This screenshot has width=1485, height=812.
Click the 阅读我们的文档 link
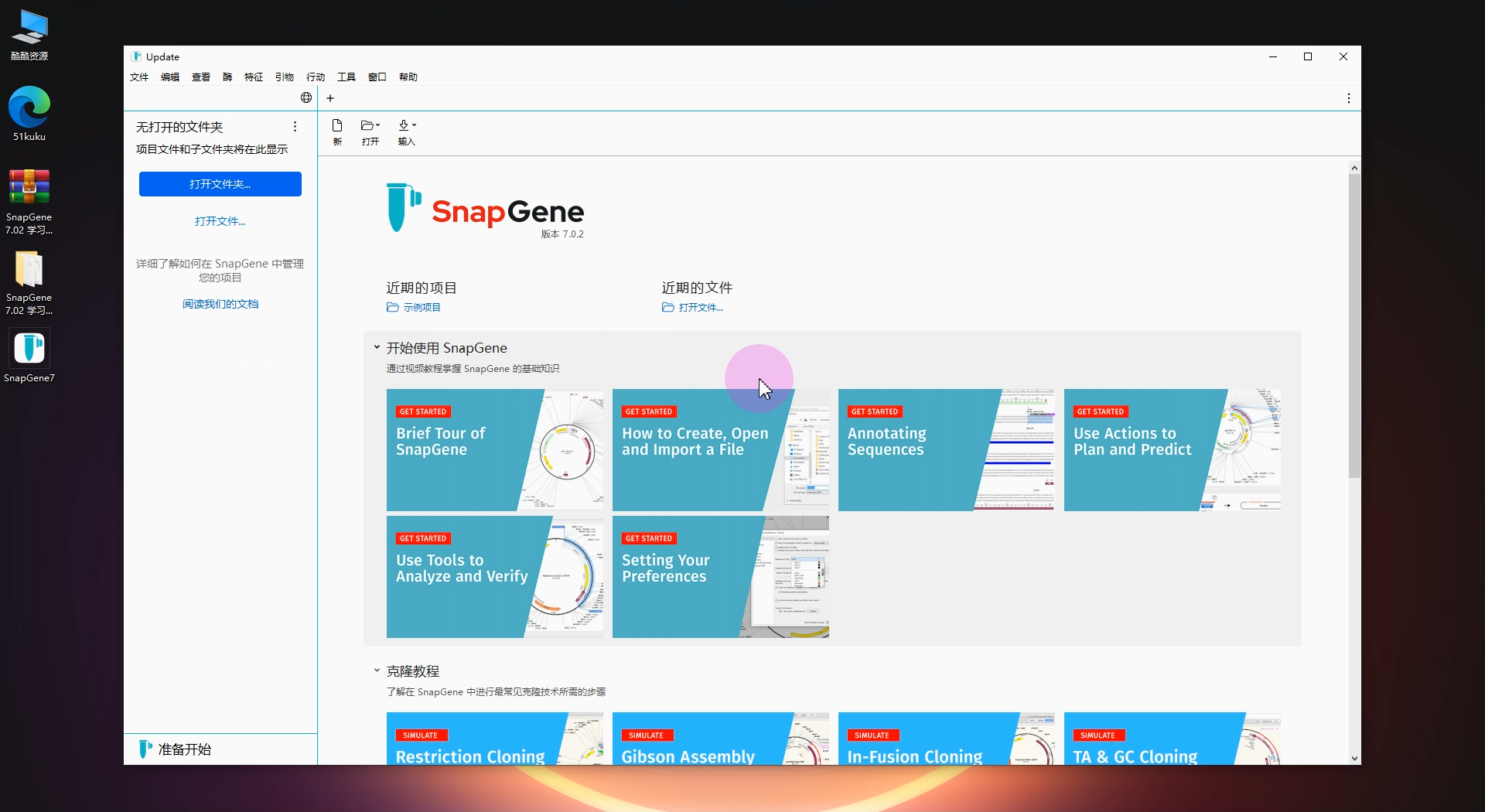pyautogui.click(x=220, y=304)
